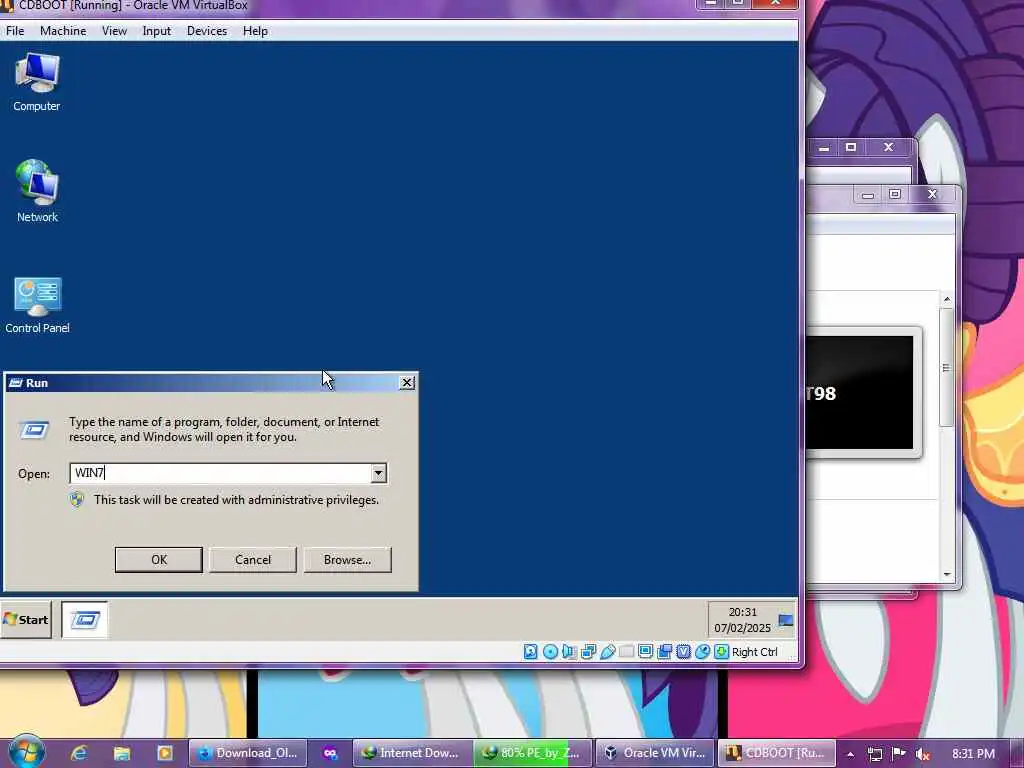Open Windows Explorer folder on host taskbar
Image resolution: width=1024 pixels, height=768 pixels.
122,753
